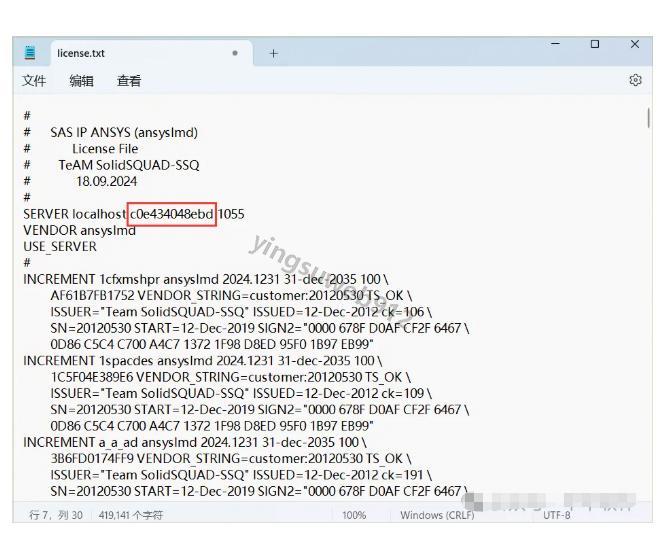The image size is (666, 560).
Task: Click the ck=106 issuer line
Action: (x=241, y=312)
